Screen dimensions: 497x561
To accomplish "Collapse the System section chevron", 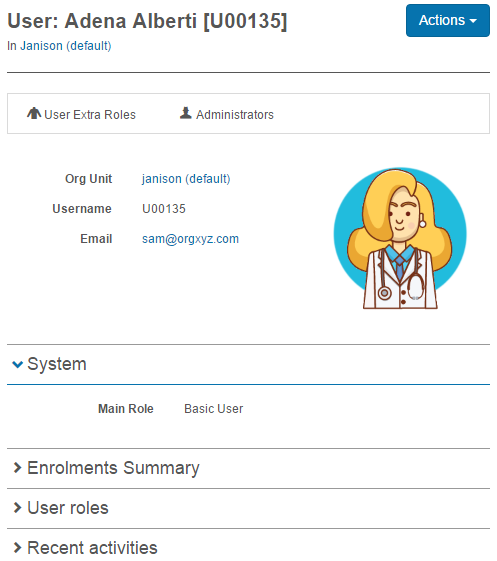I will coord(17,364).
